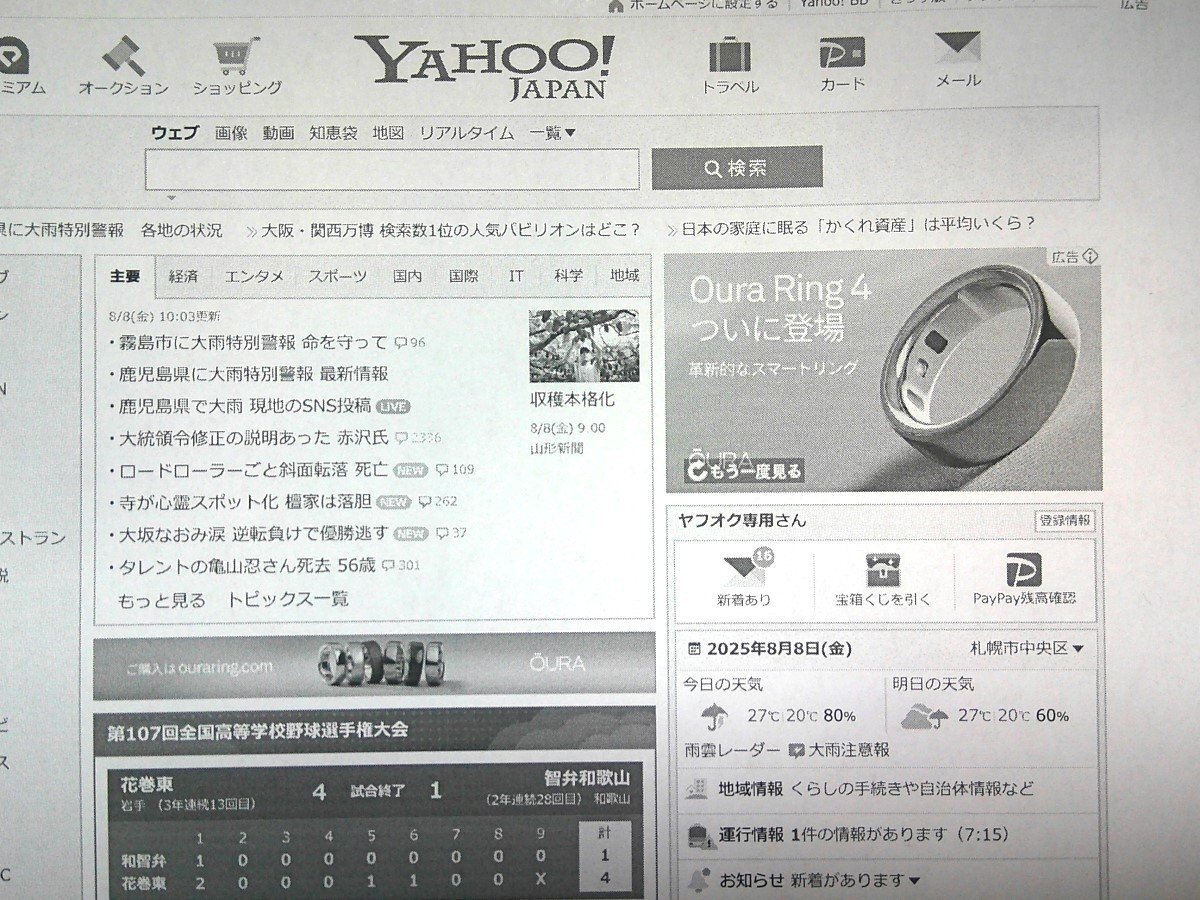Open headline 鹿児島県で大雨 現地のSNS投稿

click(245, 405)
